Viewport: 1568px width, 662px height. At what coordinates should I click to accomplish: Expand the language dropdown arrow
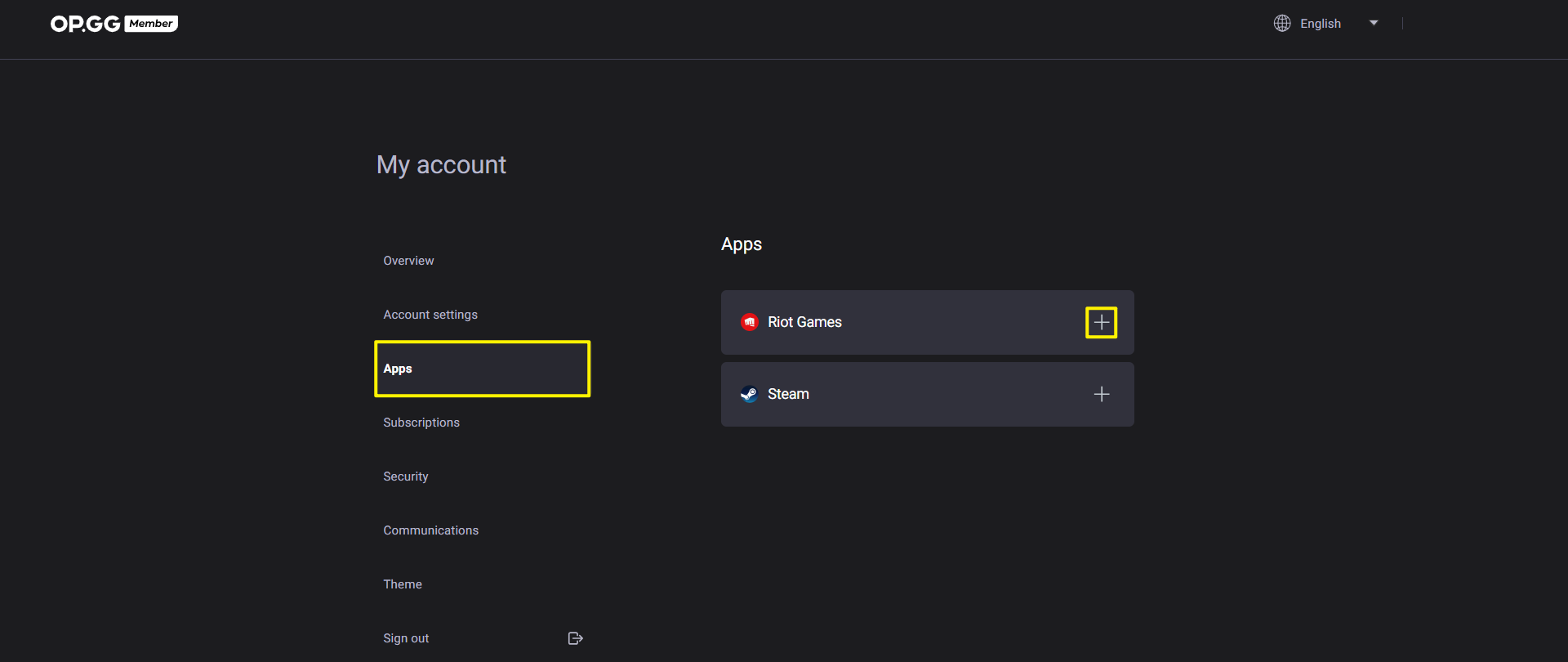[x=1374, y=23]
